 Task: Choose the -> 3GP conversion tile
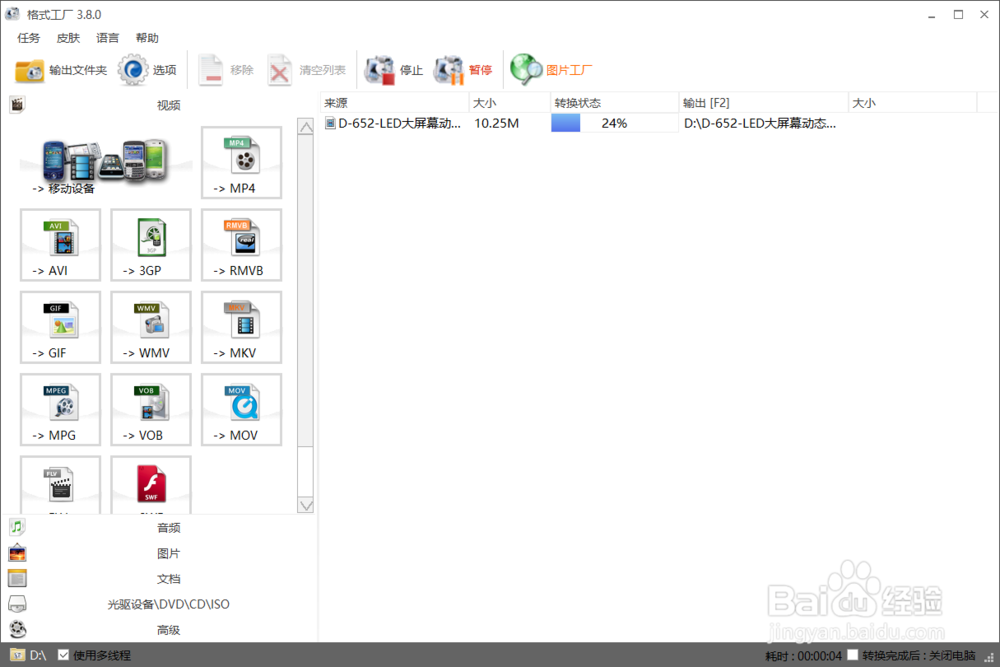151,245
